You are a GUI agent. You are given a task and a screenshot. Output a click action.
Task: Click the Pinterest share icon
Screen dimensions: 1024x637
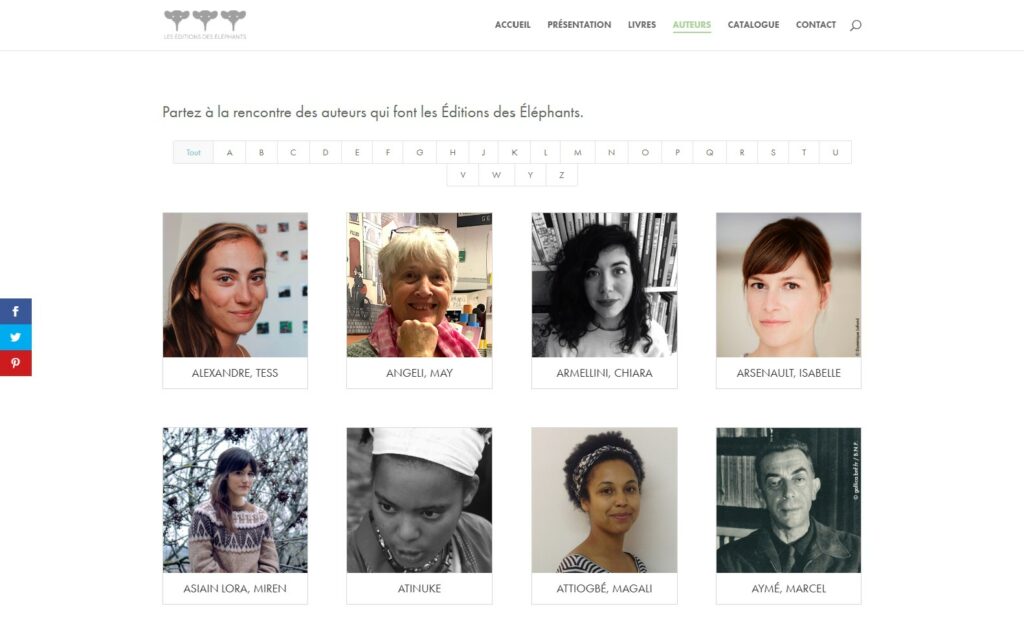(16, 363)
